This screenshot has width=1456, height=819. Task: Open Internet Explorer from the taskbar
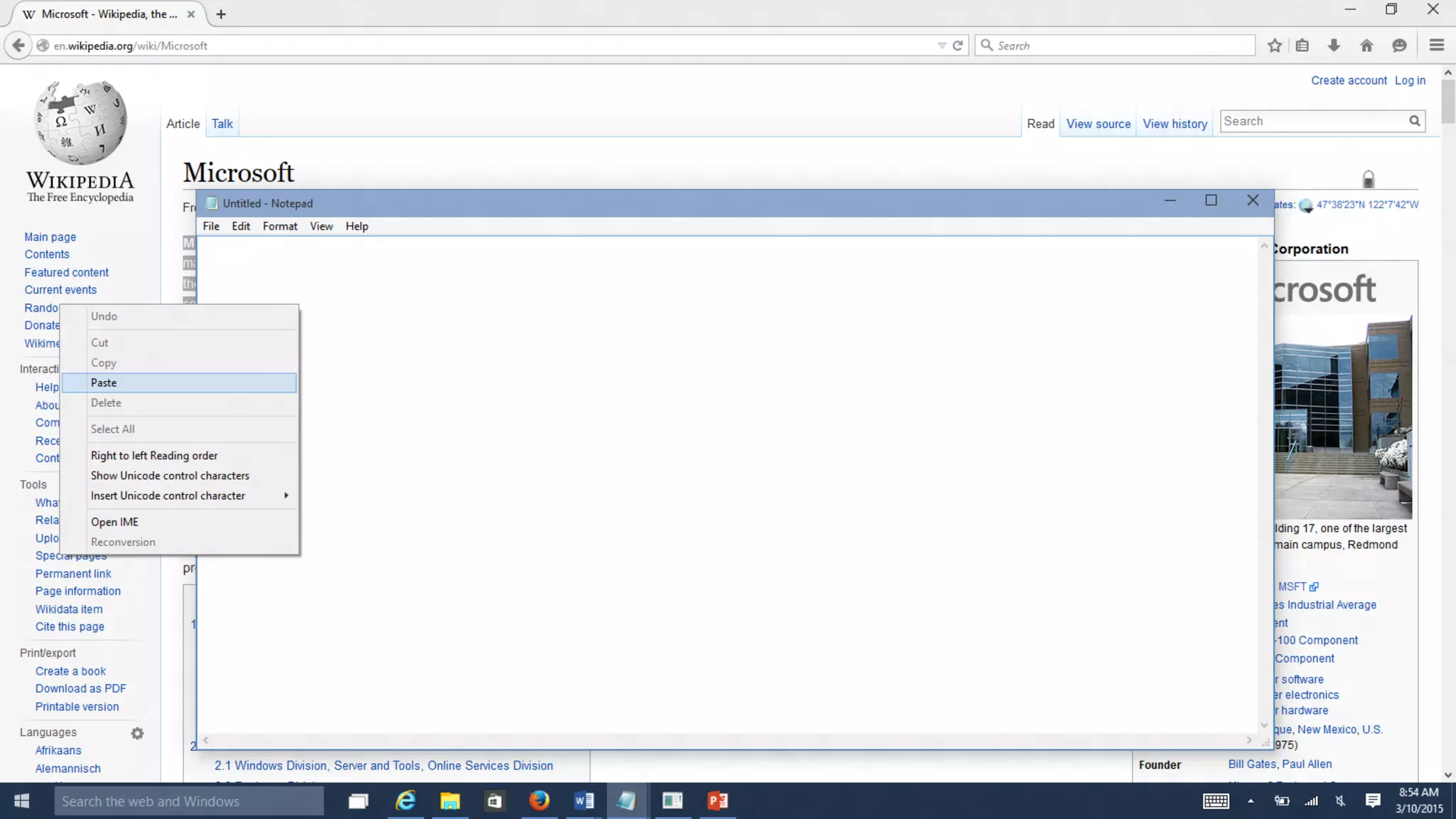[405, 801]
